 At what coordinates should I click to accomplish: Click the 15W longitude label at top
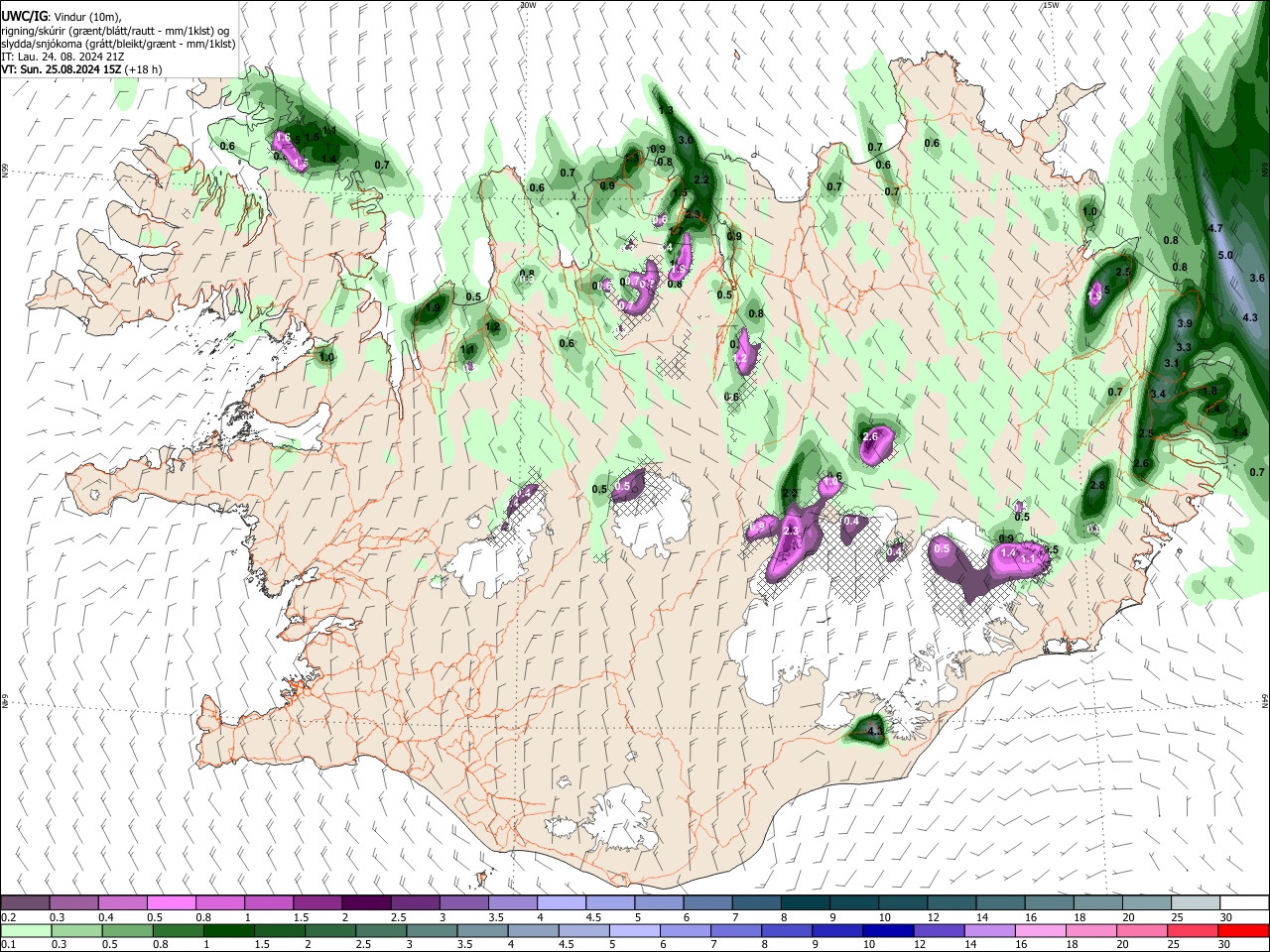(x=1051, y=5)
